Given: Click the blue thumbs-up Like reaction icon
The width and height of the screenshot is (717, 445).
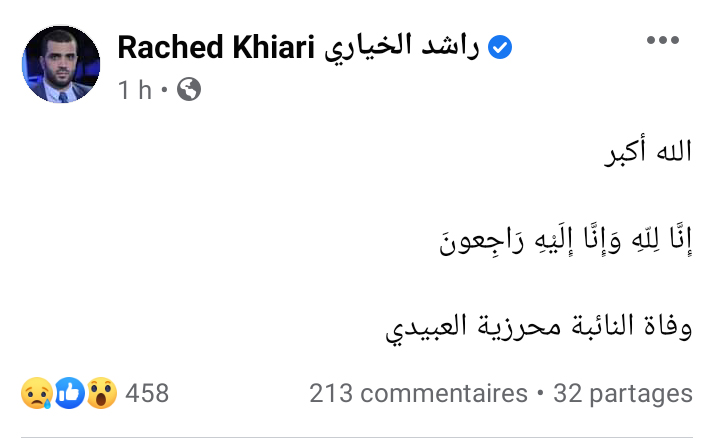Looking at the screenshot, I should tap(69, 393).
